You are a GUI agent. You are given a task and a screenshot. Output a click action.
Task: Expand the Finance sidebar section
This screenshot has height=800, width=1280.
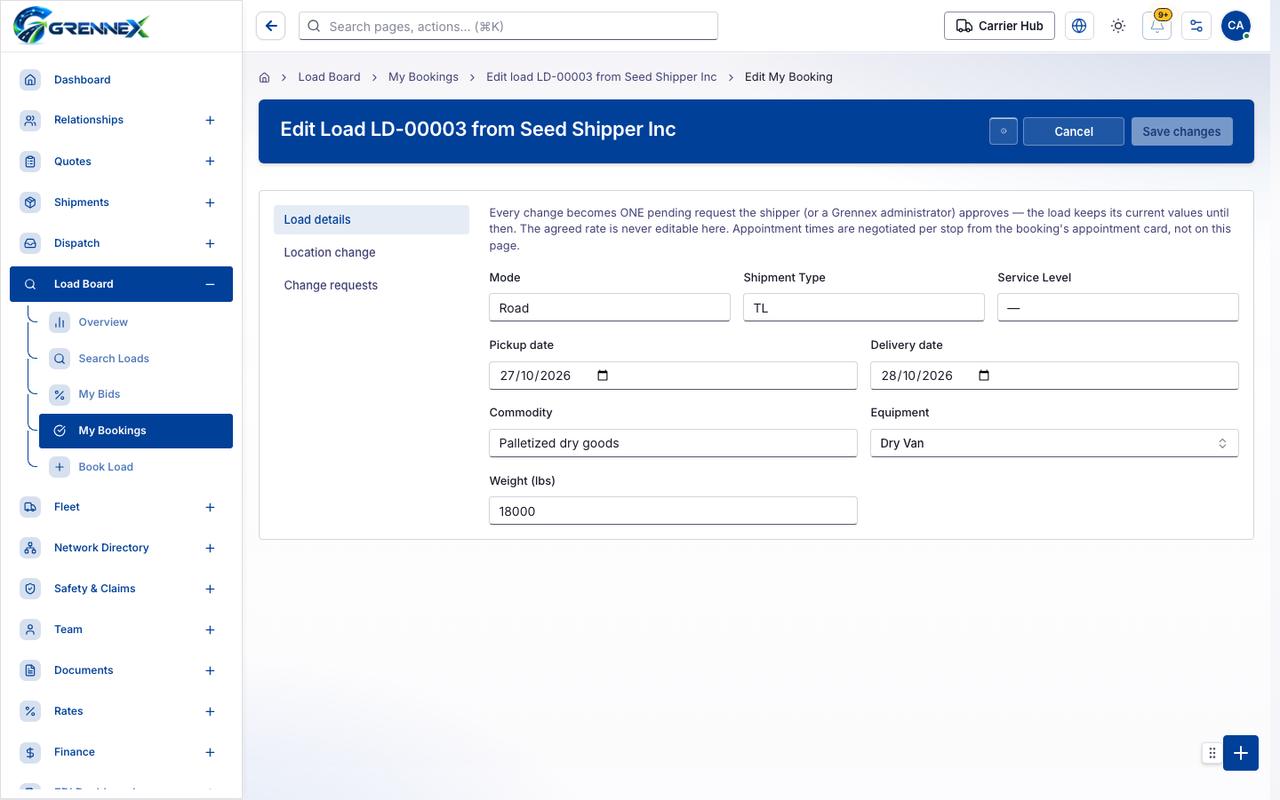coord(210,752)
